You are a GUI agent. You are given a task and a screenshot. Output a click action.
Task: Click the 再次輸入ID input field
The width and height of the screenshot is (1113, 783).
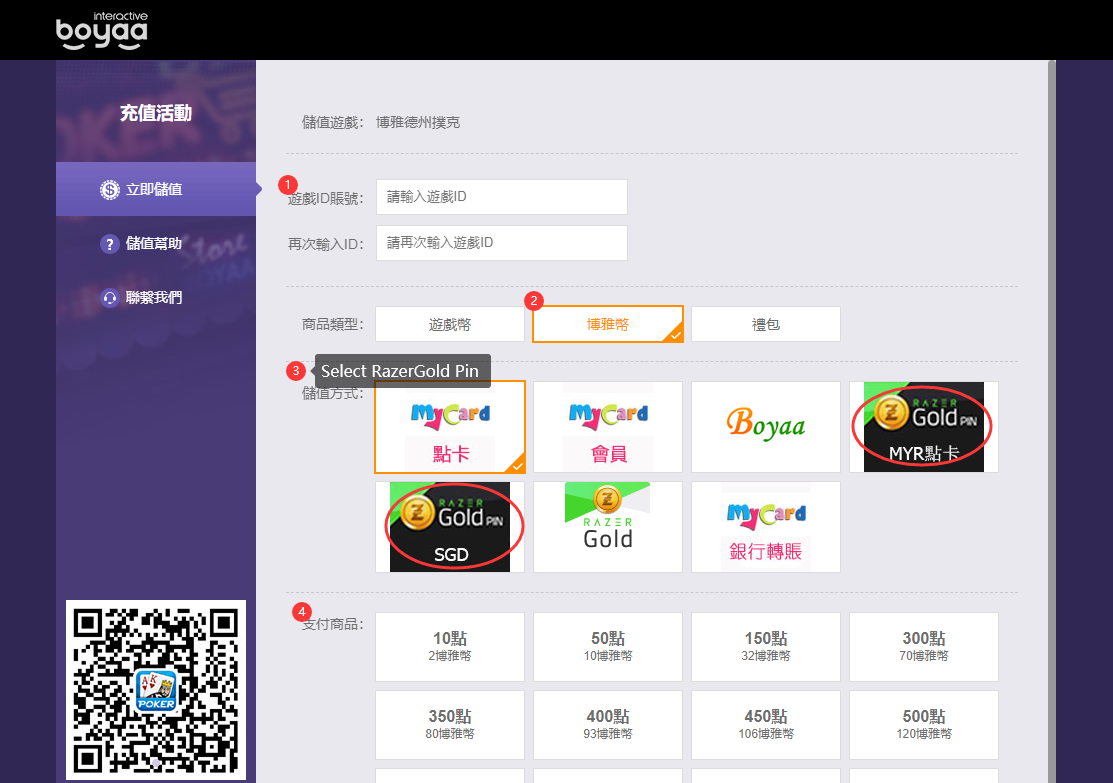(x=502, y=243)
